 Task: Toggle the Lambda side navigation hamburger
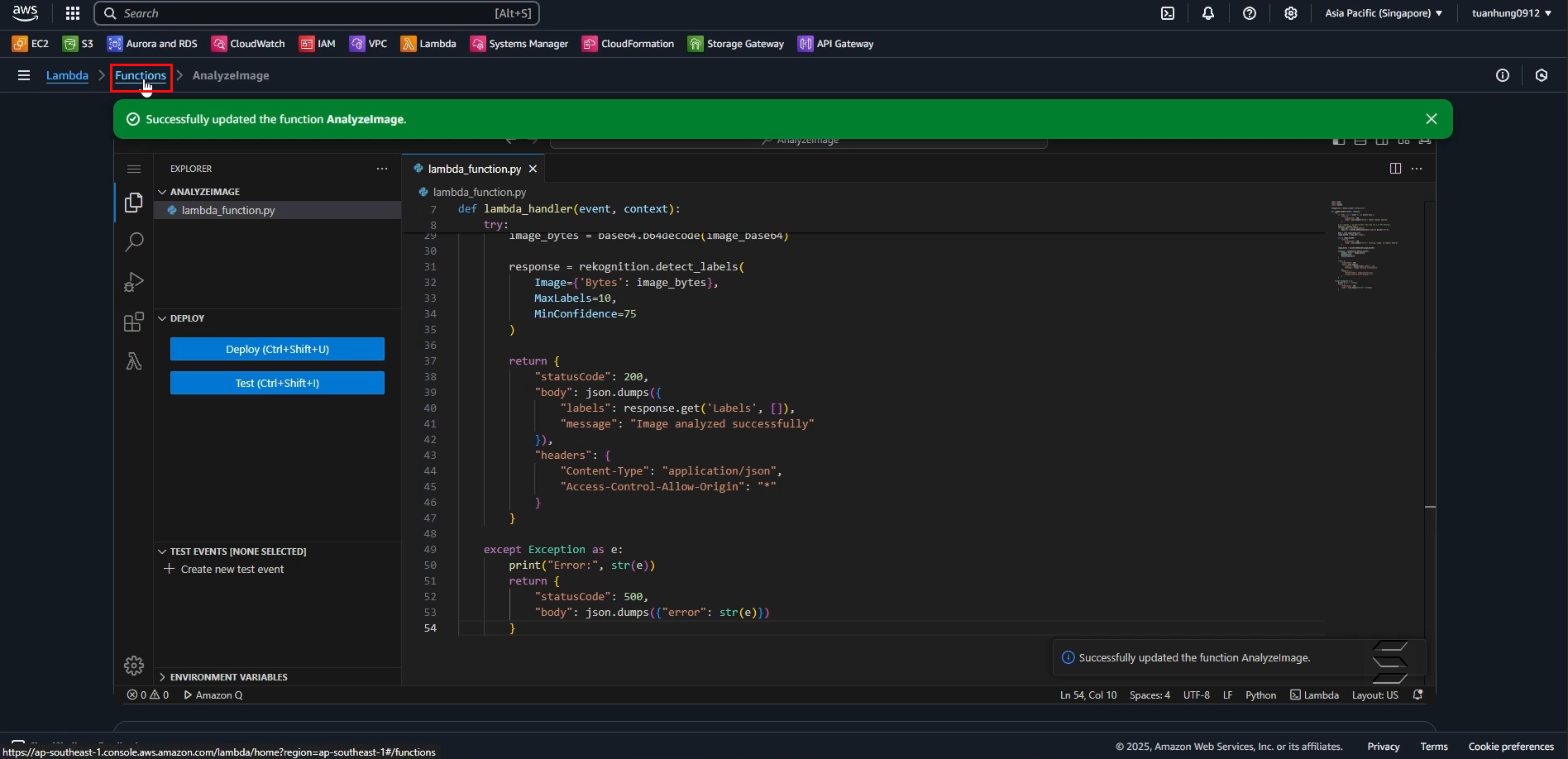pyautogui.click(x=24, y=75)
